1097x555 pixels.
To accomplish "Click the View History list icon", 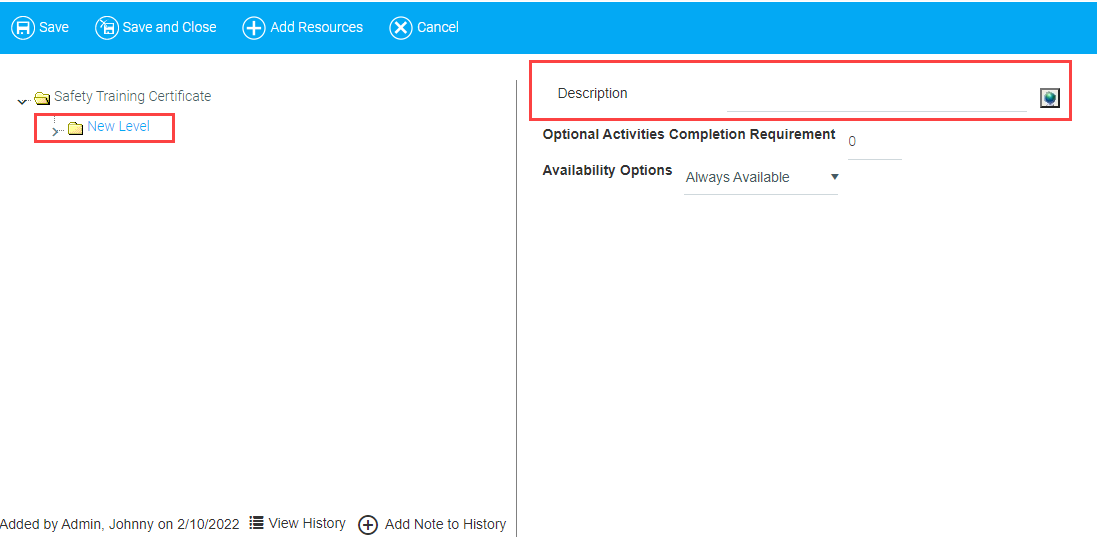I will (257, 523).
